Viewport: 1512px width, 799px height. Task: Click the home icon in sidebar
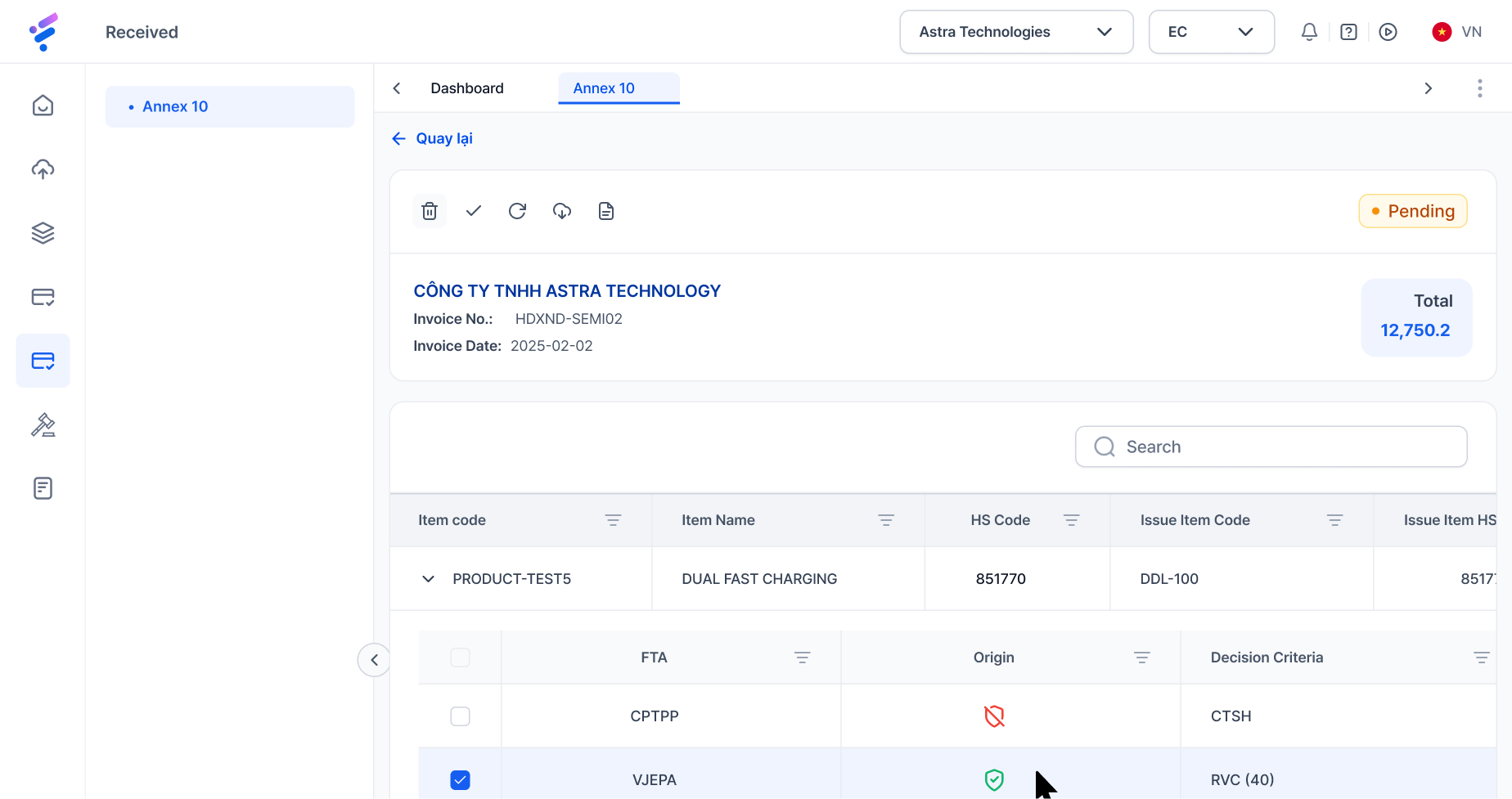[x=43, y=105]
